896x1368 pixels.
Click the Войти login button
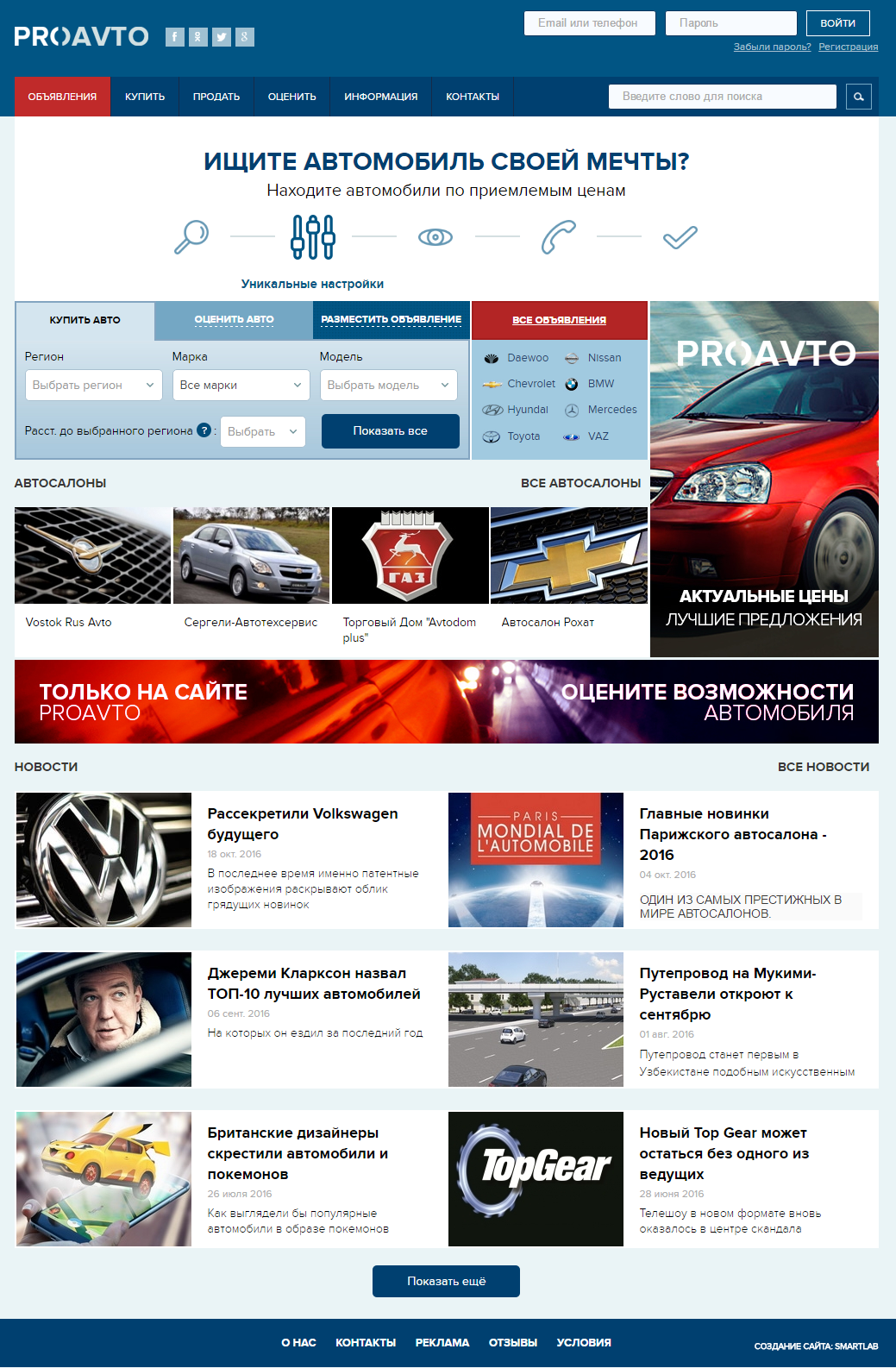coord(838,23)
